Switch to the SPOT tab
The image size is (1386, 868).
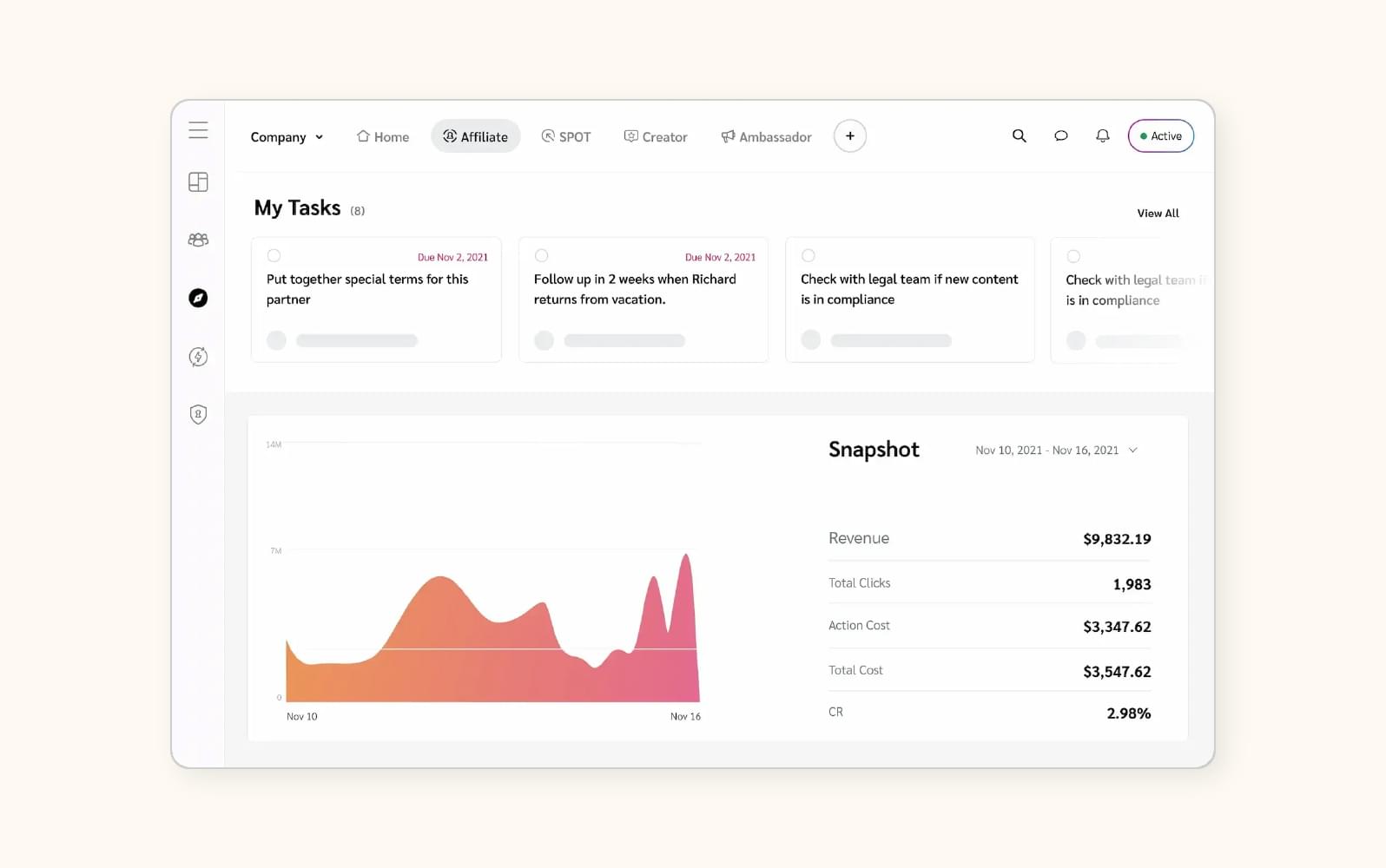[565, 137]
